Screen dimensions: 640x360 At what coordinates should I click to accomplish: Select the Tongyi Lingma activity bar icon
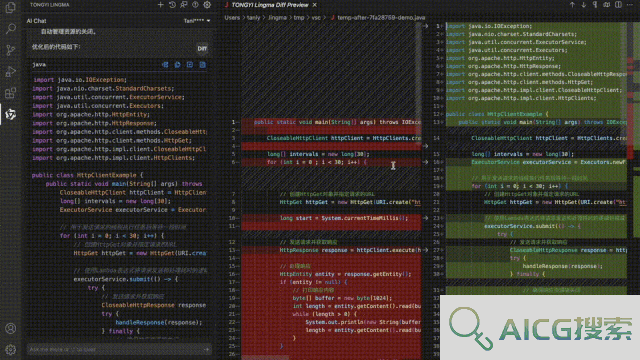(11, 115)
